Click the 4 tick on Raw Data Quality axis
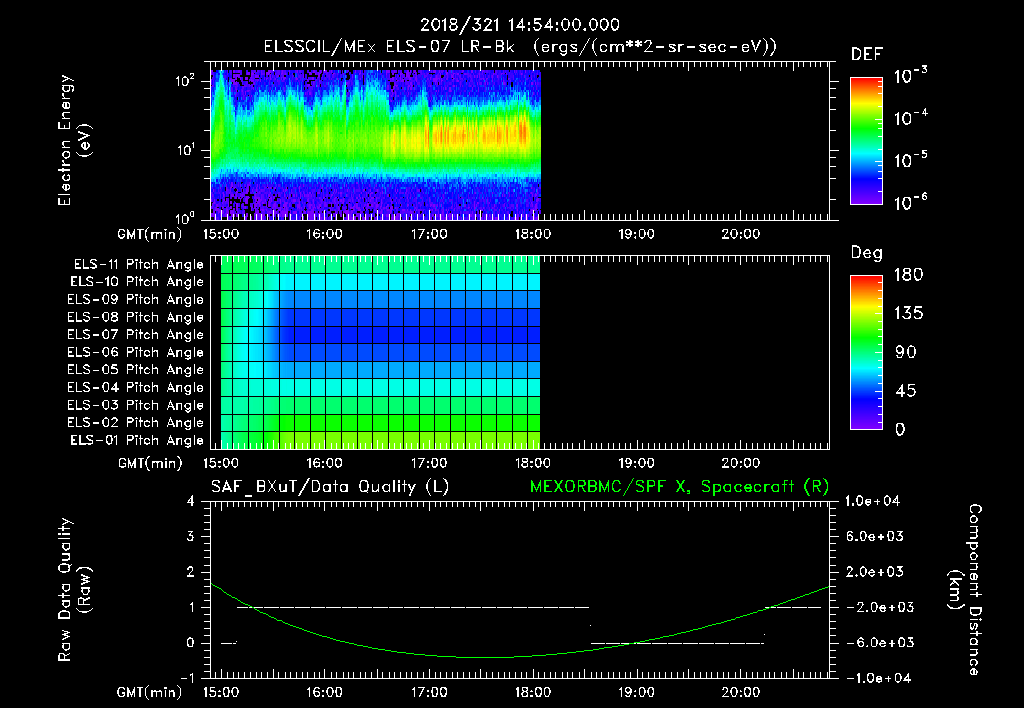1024x708 pixels. (x=192, y=501)
